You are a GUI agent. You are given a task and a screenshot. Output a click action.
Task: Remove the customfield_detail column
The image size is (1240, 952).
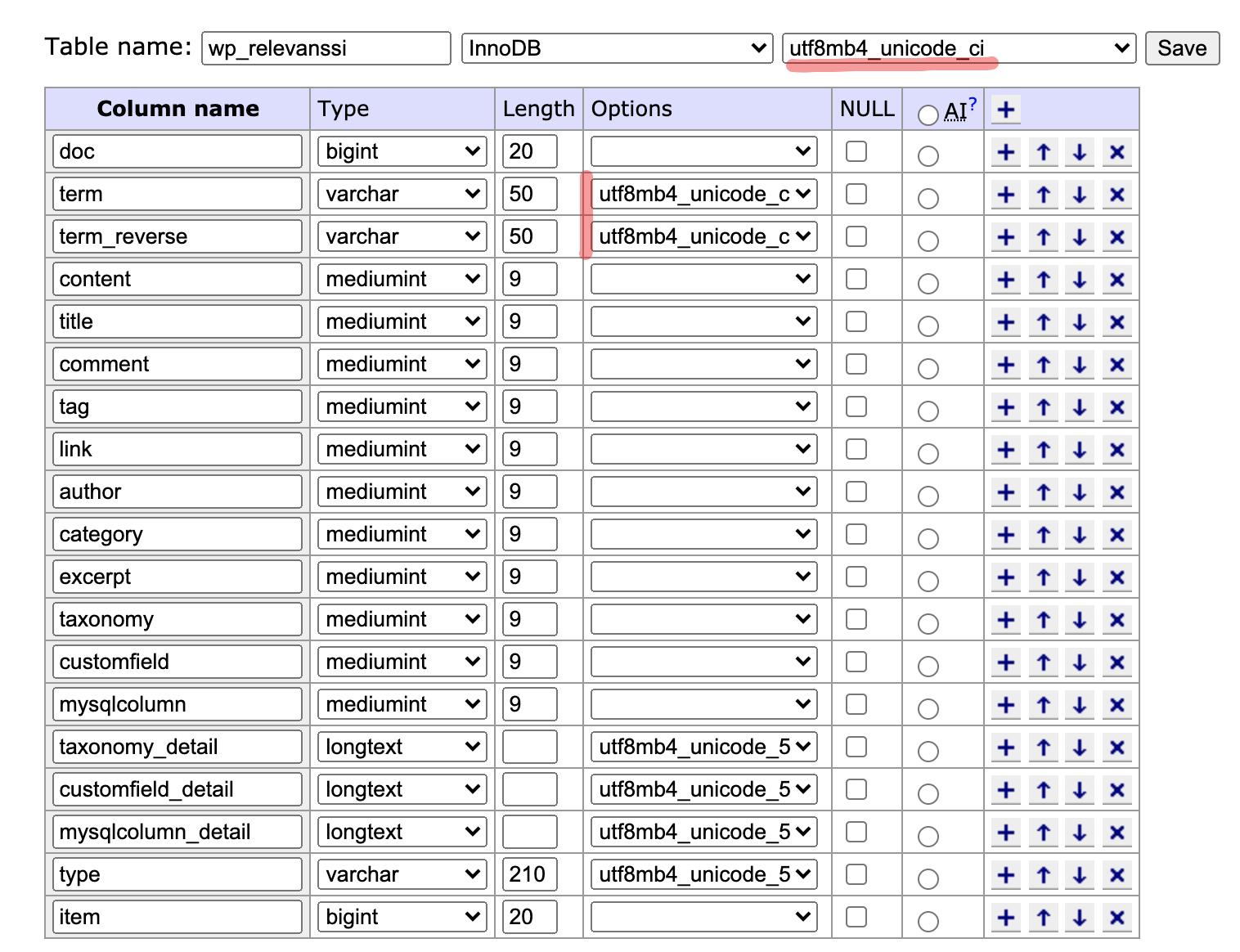click(1116, 790)
